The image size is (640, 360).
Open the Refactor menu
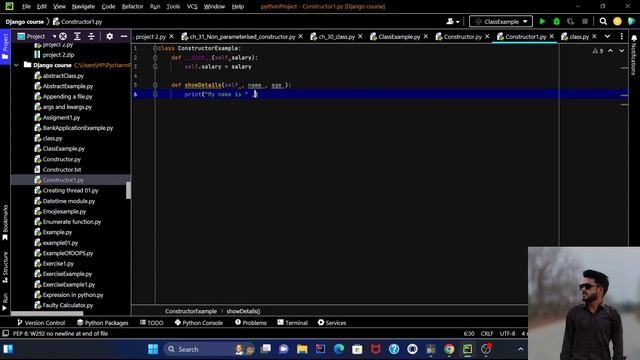coord(132,7)
